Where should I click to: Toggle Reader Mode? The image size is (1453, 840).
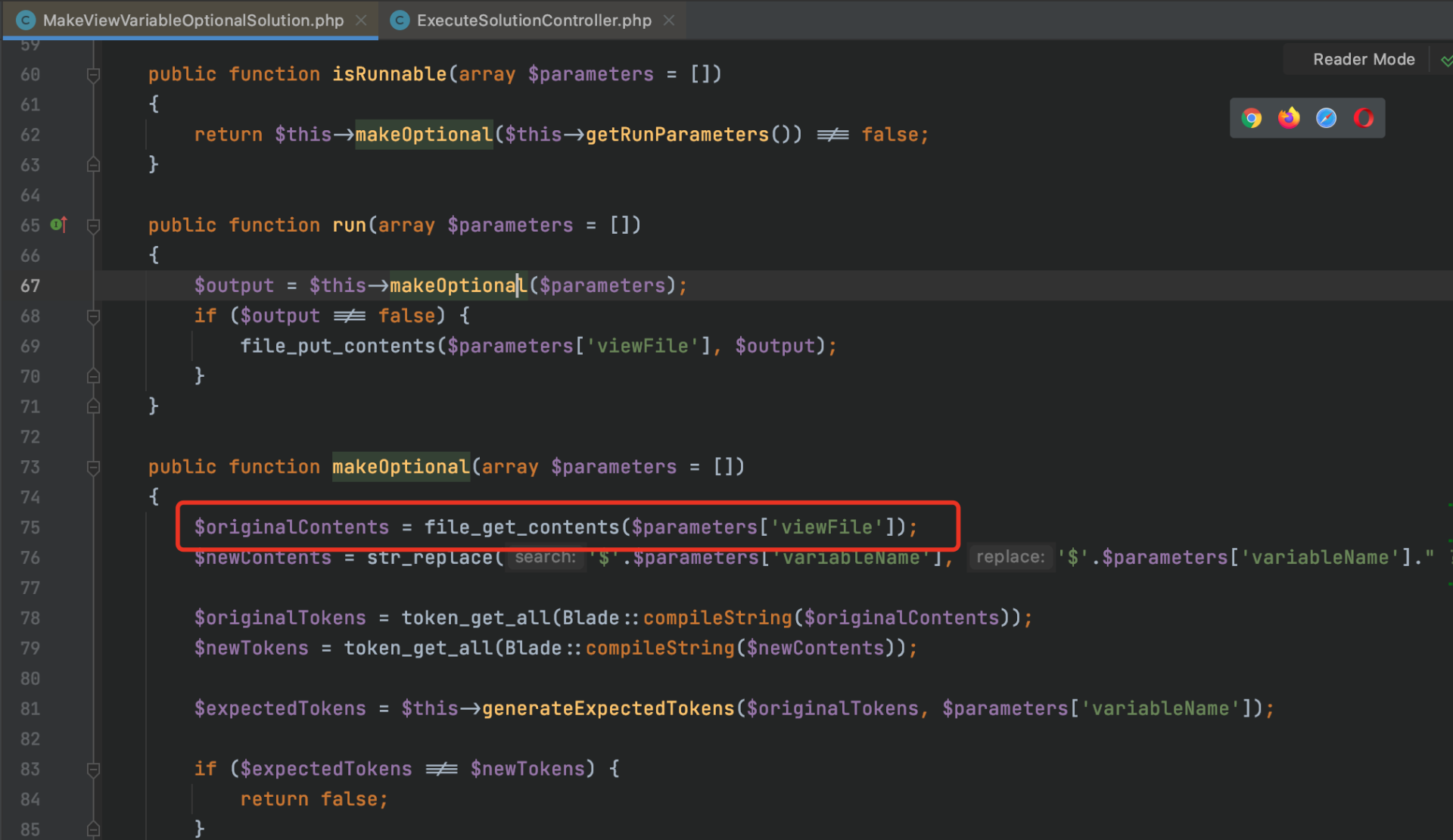point(1364,59)
